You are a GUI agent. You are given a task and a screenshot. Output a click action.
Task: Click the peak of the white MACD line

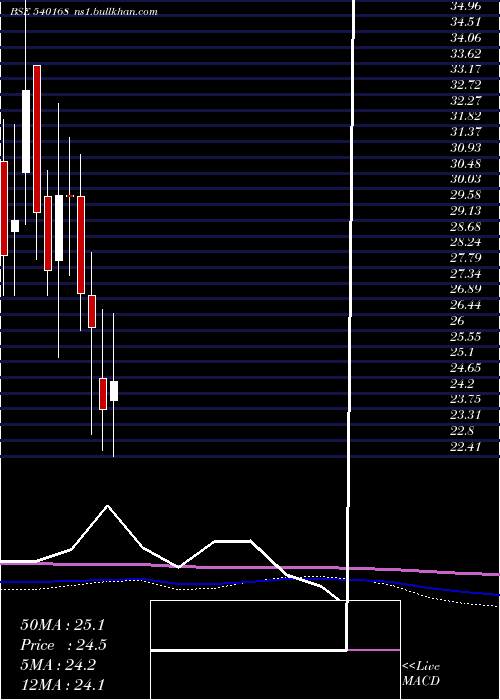108,506
